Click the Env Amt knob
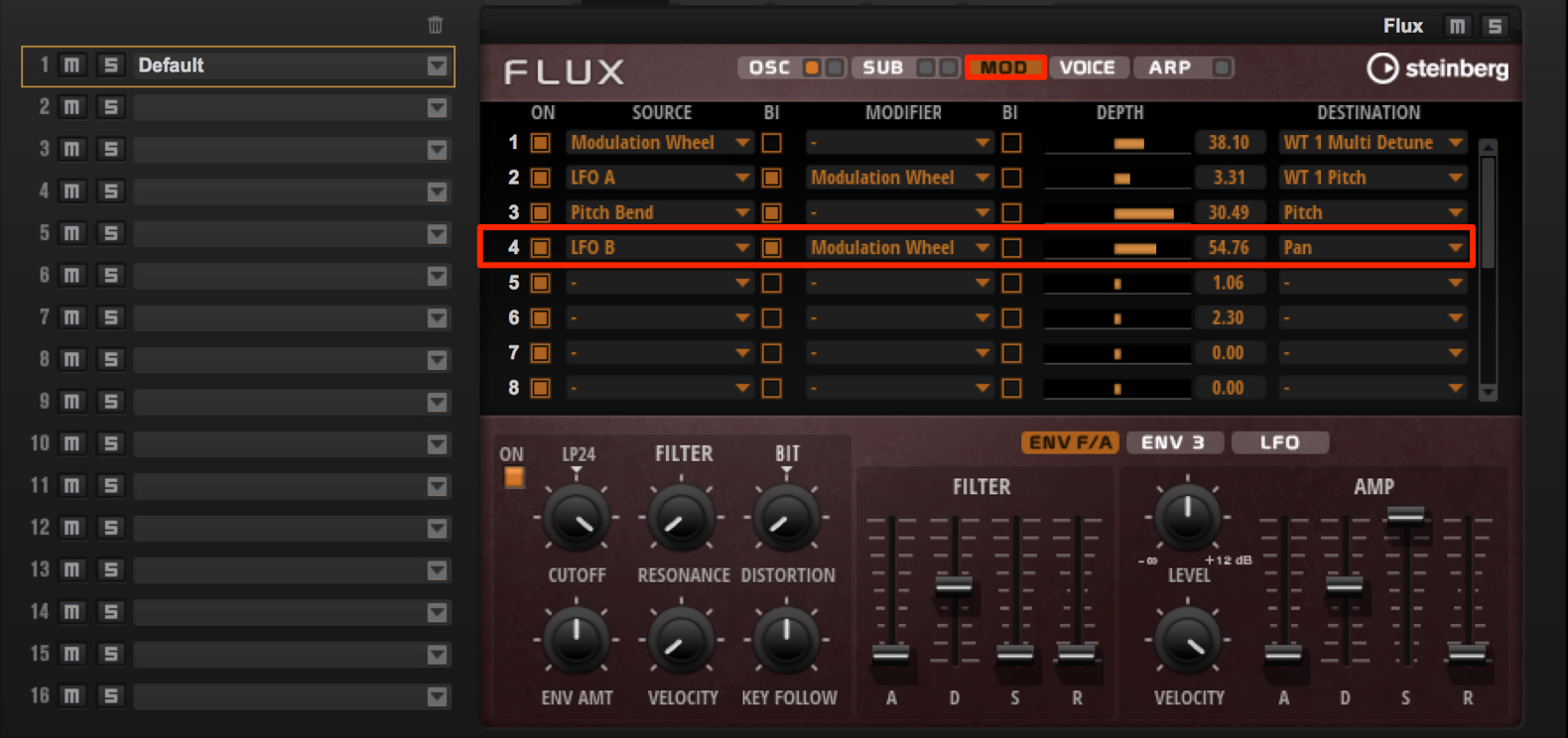This screenshot has height=738, width=1568. [577, 641]
